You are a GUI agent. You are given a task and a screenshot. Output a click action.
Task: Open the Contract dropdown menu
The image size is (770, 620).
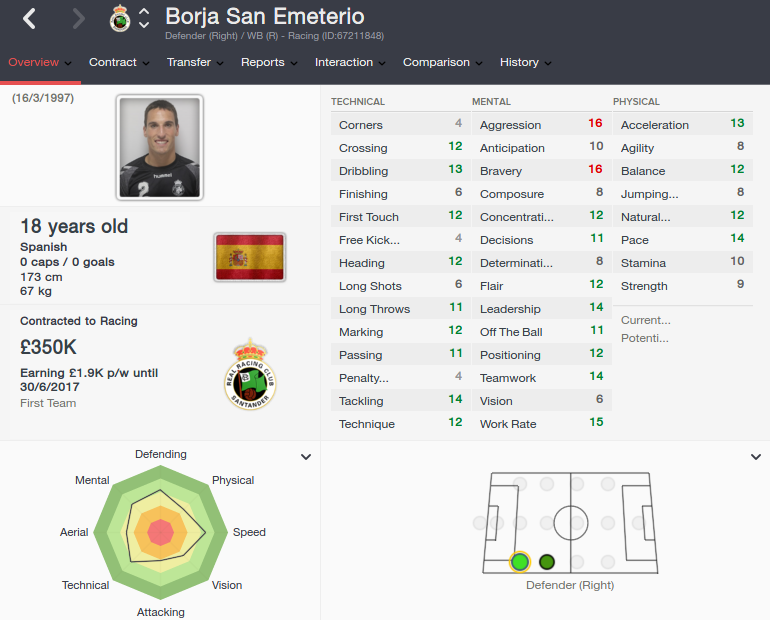(119, 62)
